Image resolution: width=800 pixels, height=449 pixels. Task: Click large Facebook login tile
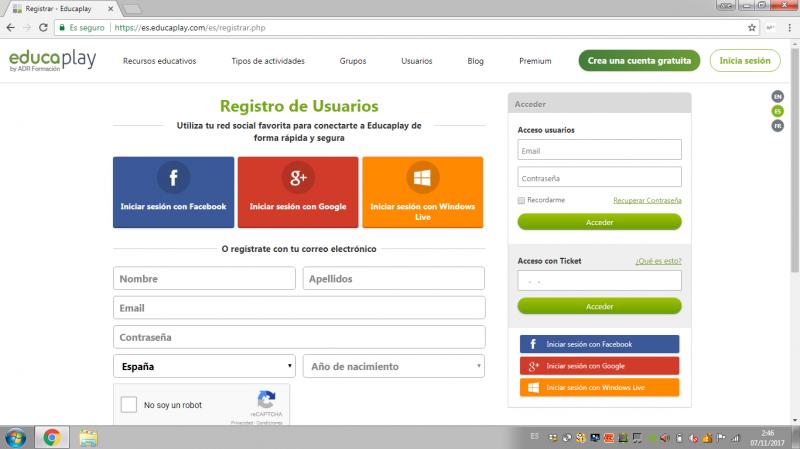pos(173,192)
